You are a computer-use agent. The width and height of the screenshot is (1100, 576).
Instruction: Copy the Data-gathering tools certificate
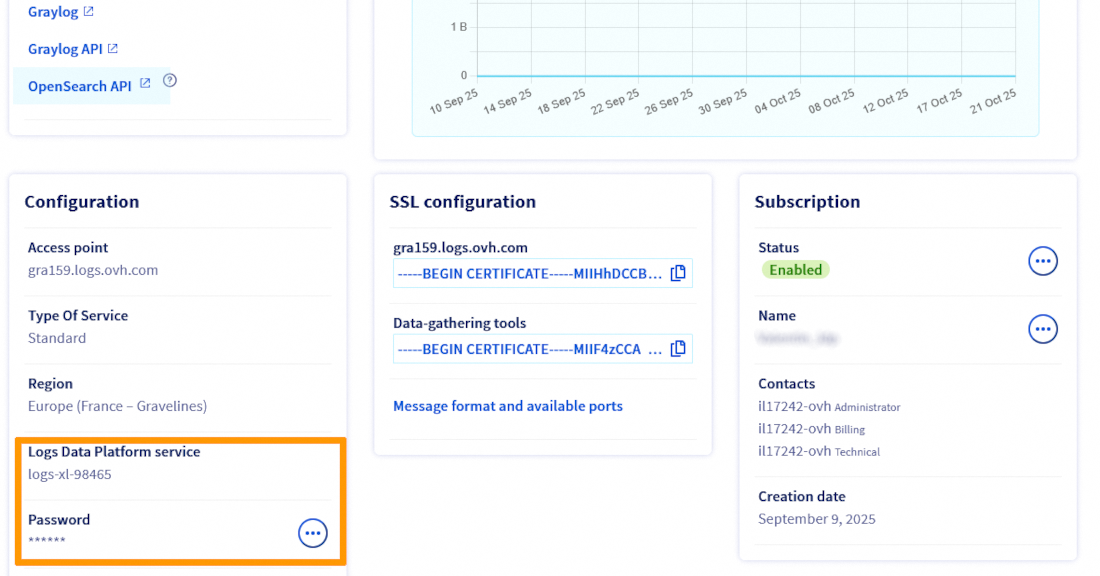(x=677, y=348)
